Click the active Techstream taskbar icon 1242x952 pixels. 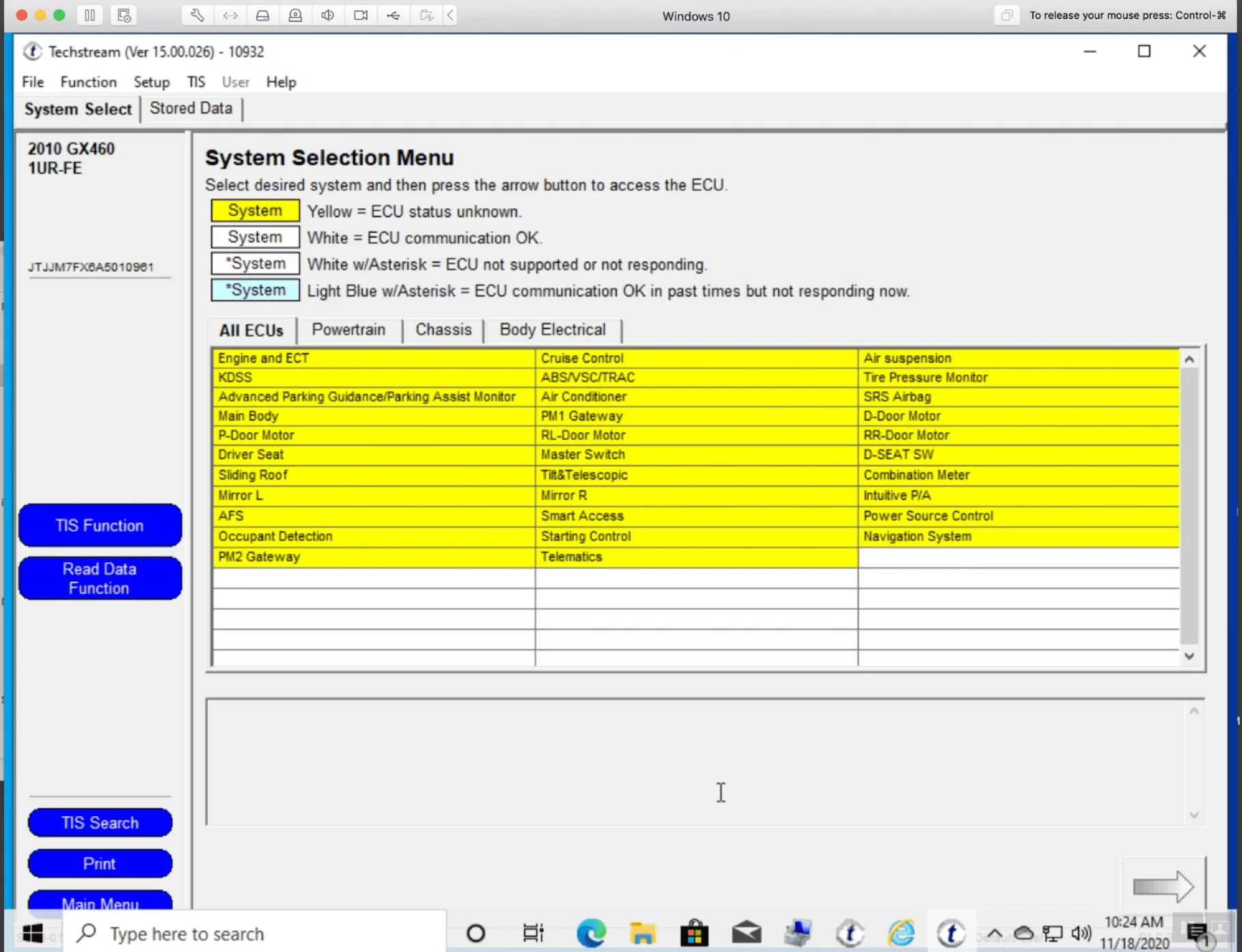952,933
